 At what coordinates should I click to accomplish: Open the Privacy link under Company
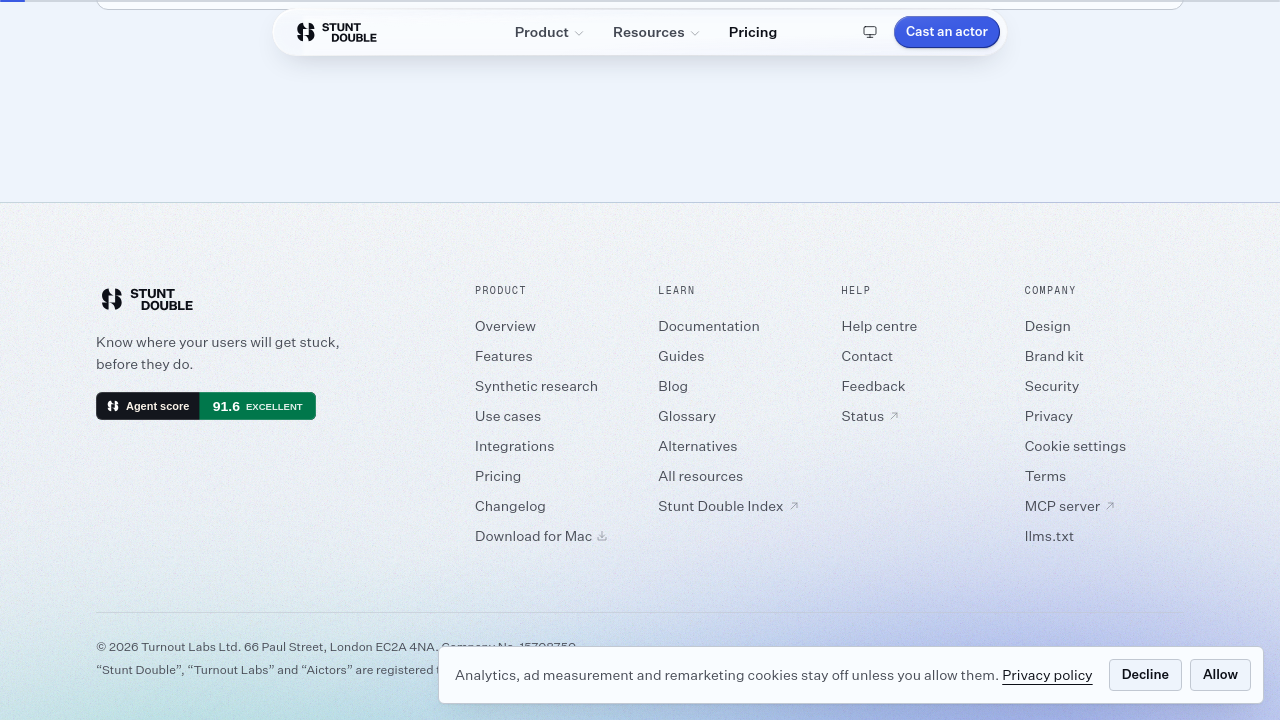(x=1048, y=416)
